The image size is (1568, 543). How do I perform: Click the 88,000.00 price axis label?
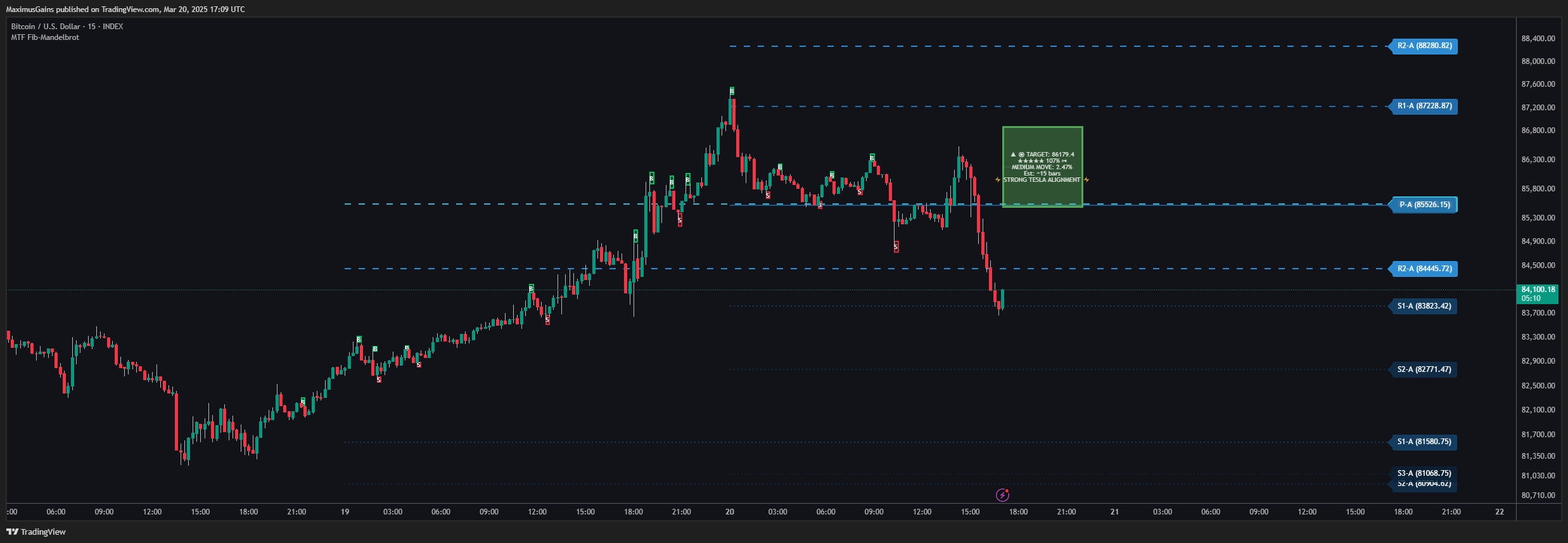click(x=1538, y=61)
